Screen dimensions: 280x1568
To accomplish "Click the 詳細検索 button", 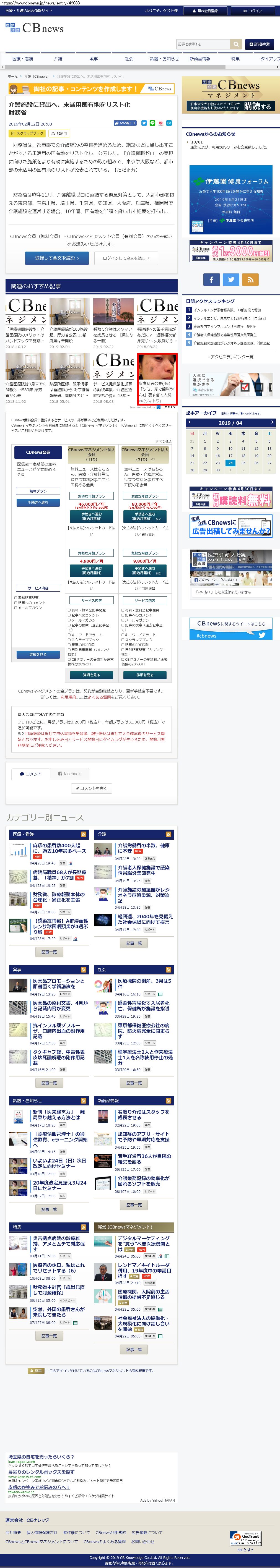I will pos(260,45).
